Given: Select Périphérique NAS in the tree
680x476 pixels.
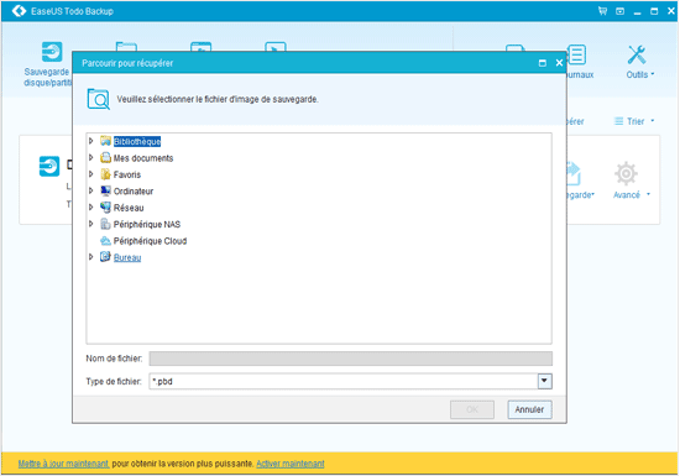Looking at the screenshot, I should coord(147,224).
